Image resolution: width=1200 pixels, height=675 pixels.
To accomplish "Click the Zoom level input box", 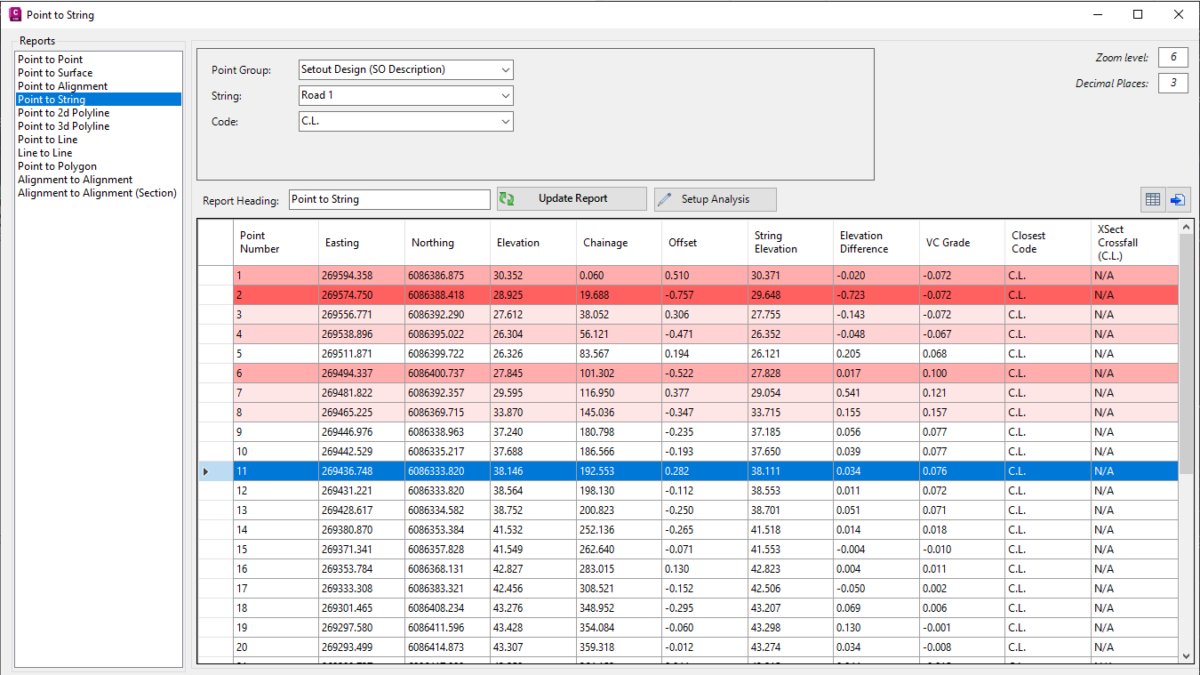I will (1173, 58).
